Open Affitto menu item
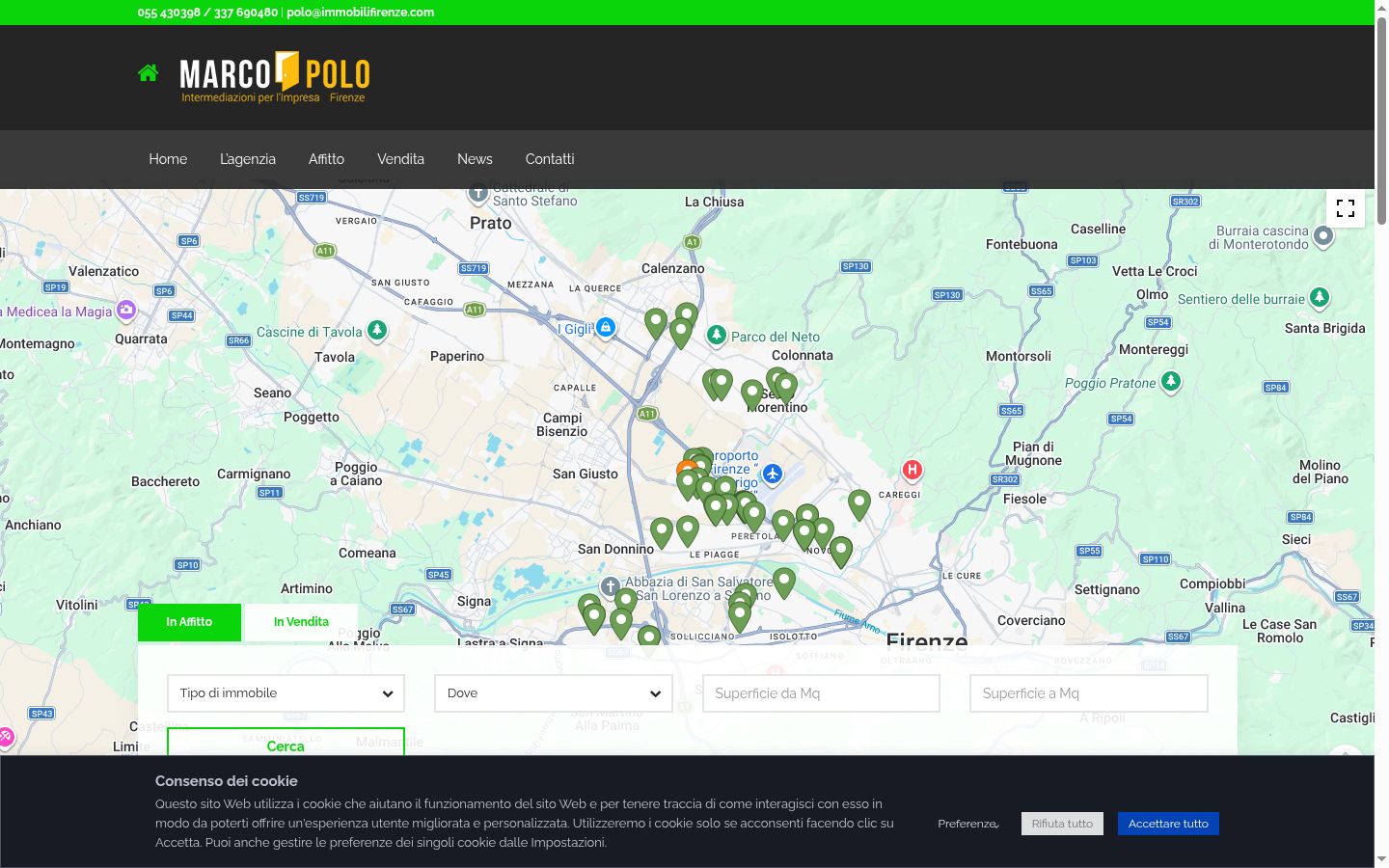The image size is (1389, 868). pos(326,159)
